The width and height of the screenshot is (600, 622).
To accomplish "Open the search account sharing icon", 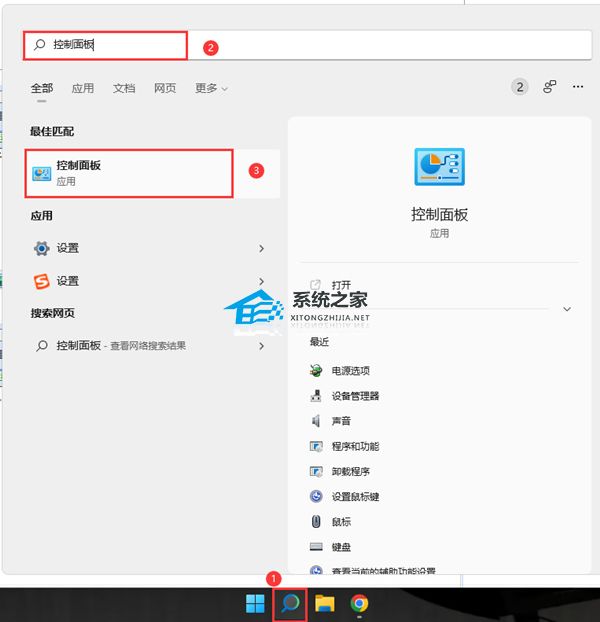I will coord(549,86).
